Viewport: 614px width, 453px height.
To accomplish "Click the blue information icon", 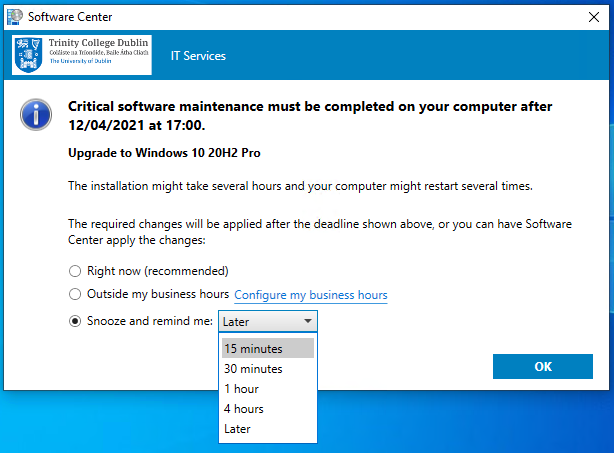I will [36, 115].
